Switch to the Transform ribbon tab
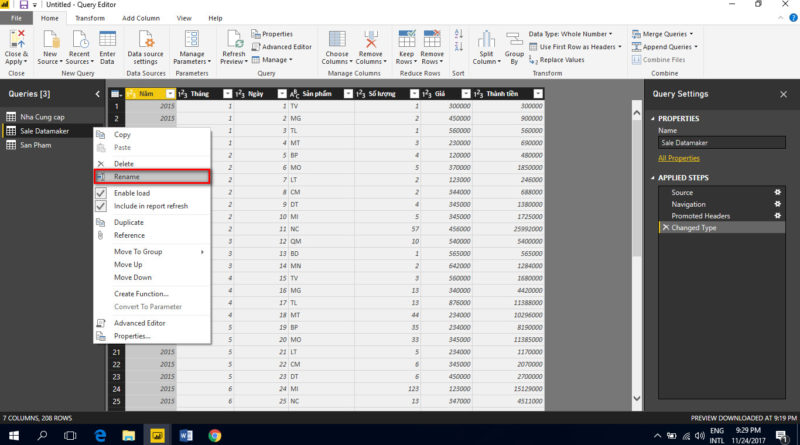 tap(89, 18)
